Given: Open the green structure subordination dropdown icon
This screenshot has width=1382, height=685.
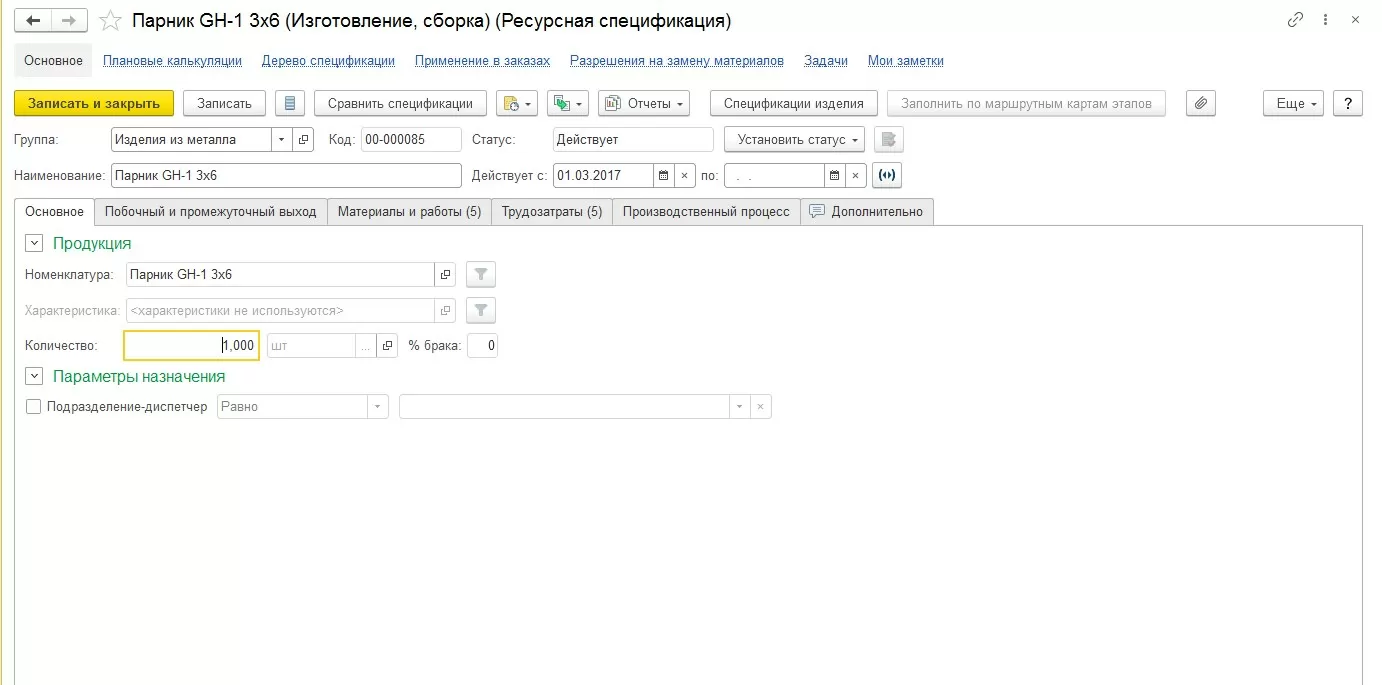Looking at the screenshot, I should pyautogui.click(x=568, y=103).
